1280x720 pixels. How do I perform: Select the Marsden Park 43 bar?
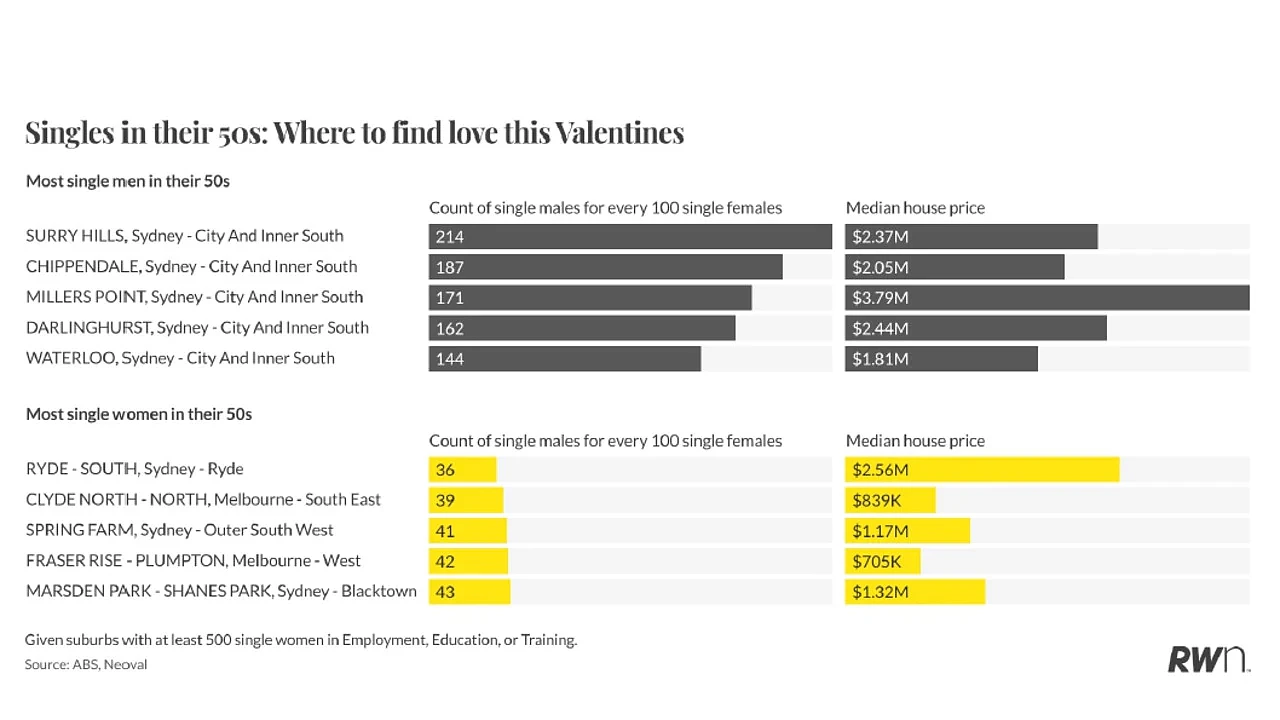tap(470, 591)
